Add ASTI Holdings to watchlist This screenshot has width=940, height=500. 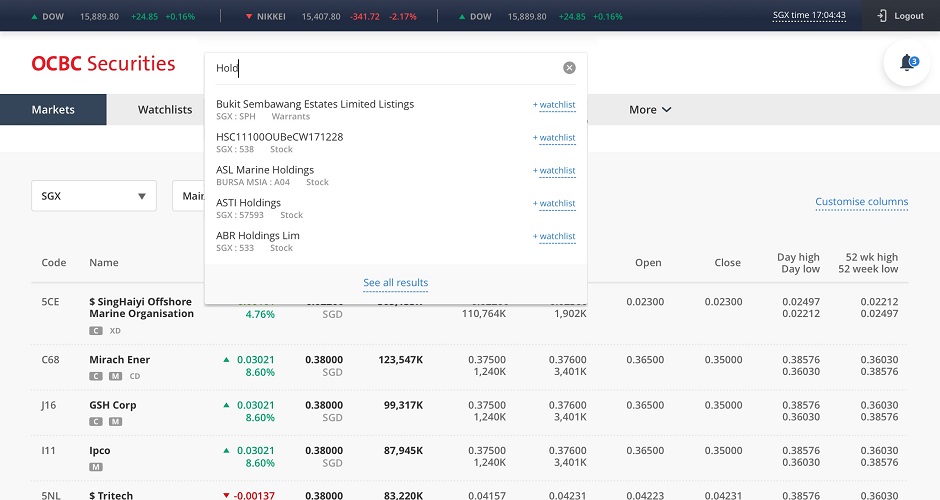click(x=554, y=204)
